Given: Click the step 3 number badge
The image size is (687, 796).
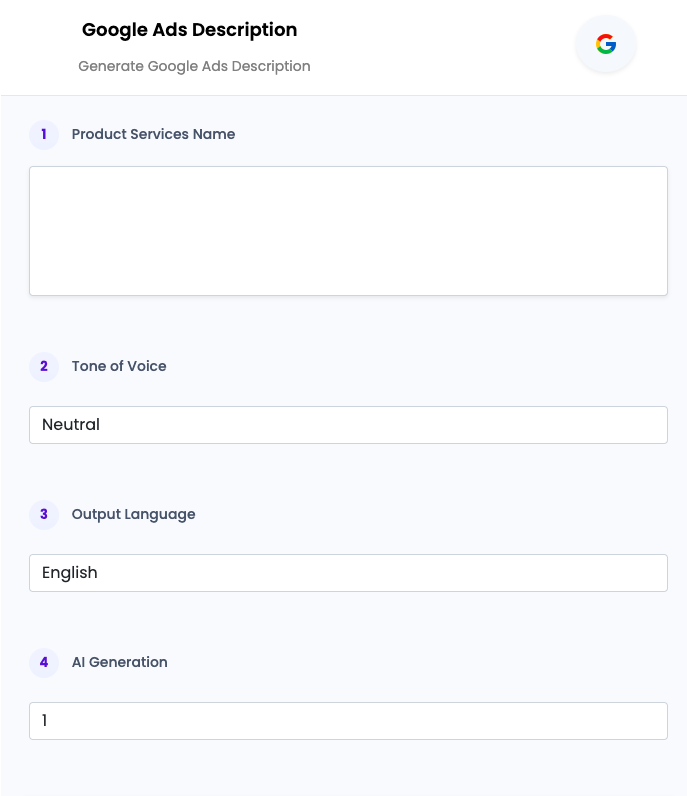Looking at the screenshot, I should 44,515.
